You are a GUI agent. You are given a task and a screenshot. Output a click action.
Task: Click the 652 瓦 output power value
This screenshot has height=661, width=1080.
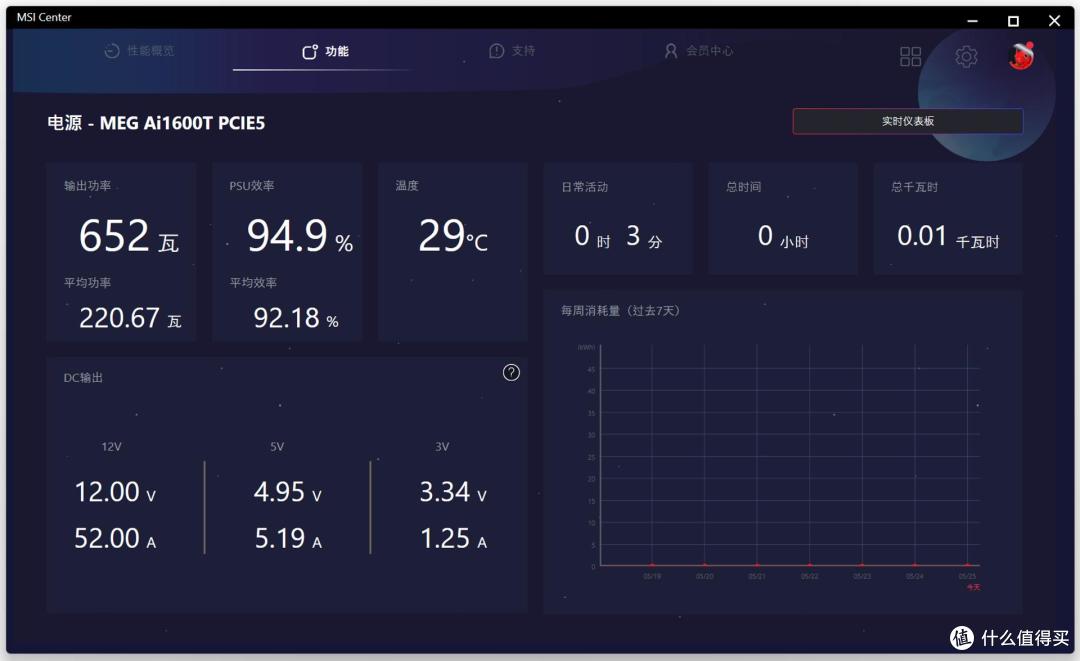[x=129, y=236]
